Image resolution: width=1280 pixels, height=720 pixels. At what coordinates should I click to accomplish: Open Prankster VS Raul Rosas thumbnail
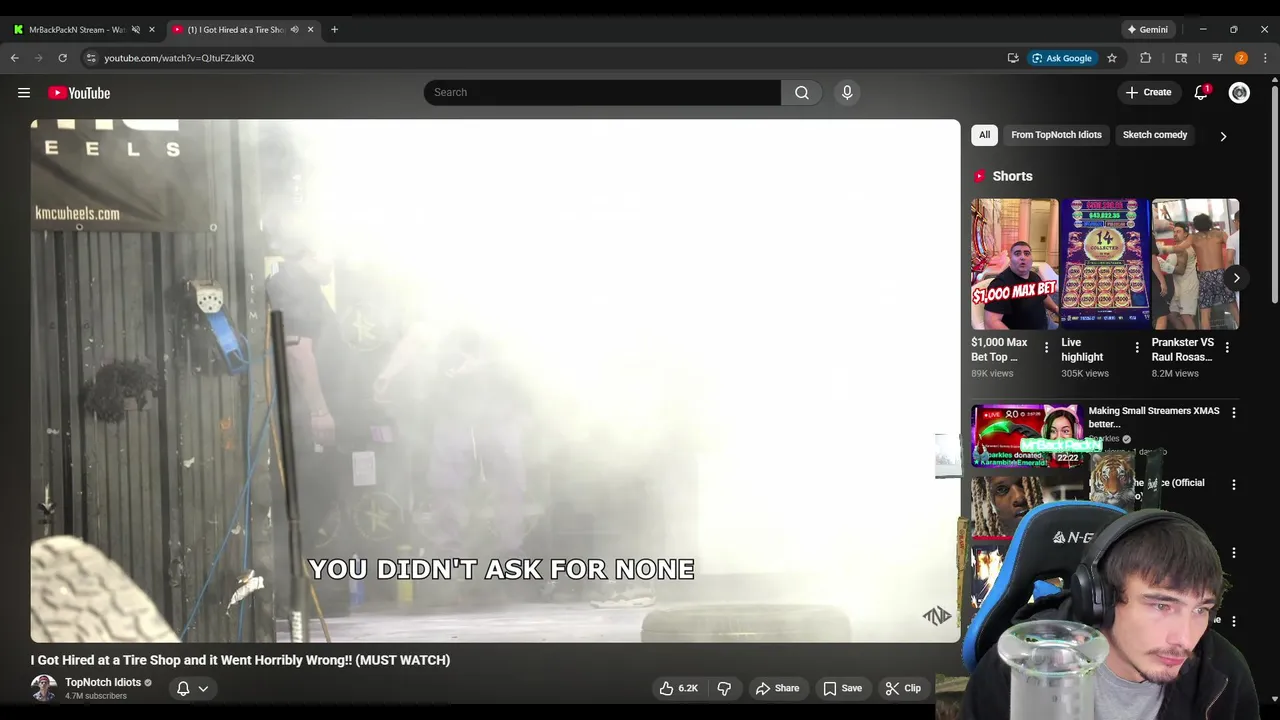[x=1195, y=264]
